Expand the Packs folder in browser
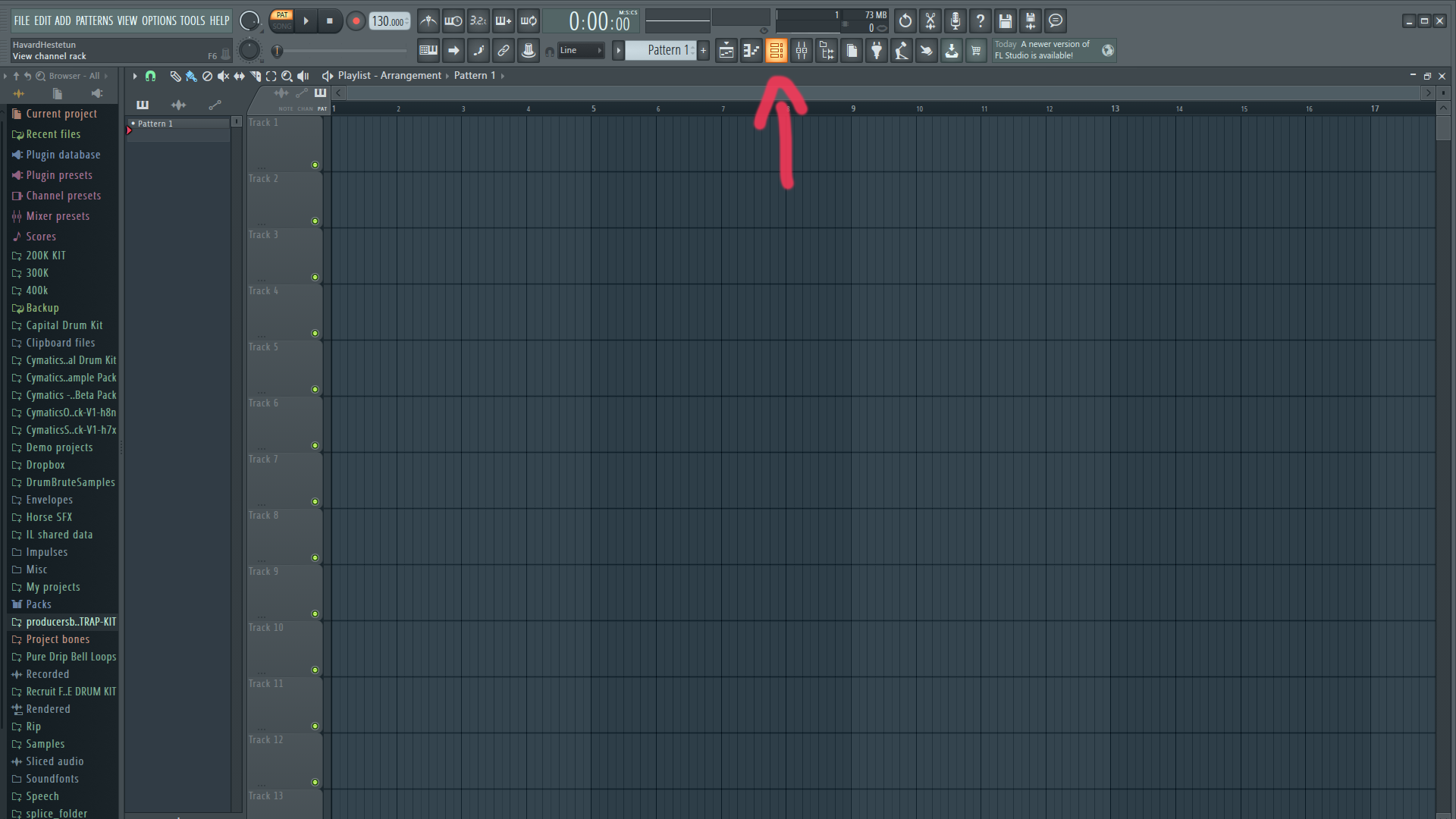The image size is (1456, 819). tap(37, 604)
